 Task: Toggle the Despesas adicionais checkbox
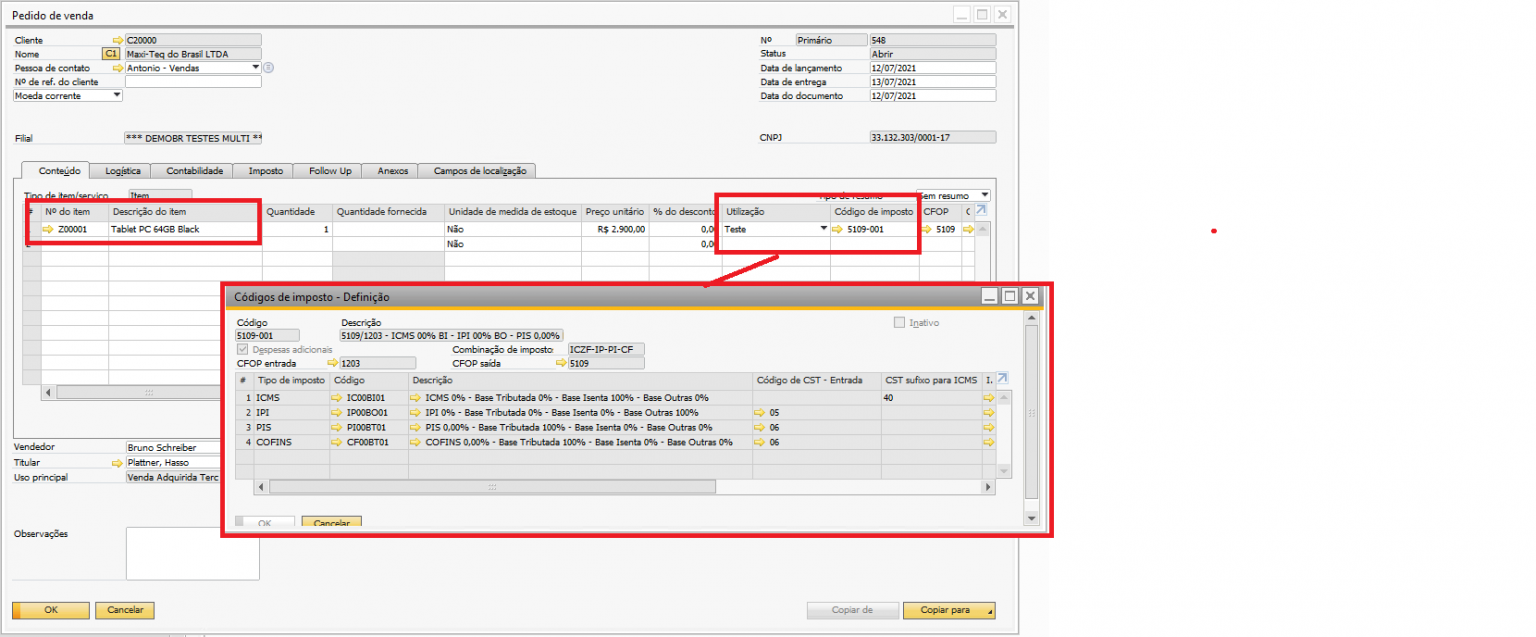click(242, 350)
